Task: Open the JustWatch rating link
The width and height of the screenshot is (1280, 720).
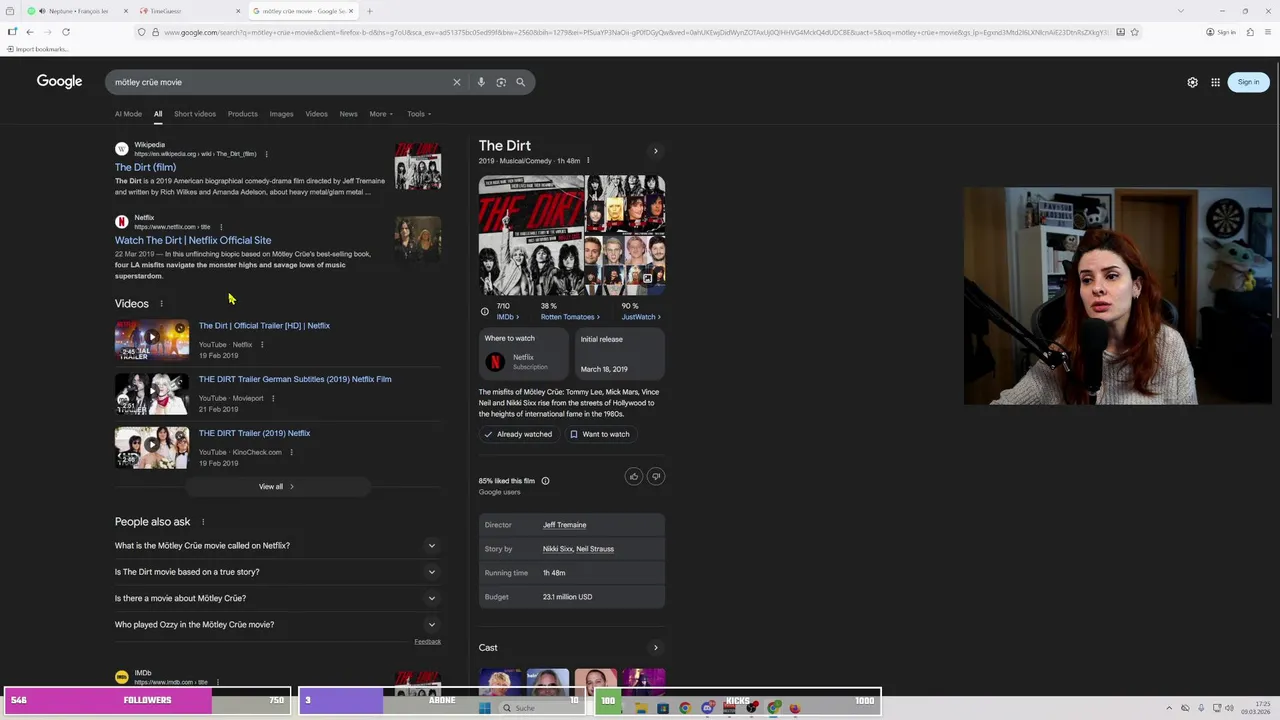Action: coord(641,317)
